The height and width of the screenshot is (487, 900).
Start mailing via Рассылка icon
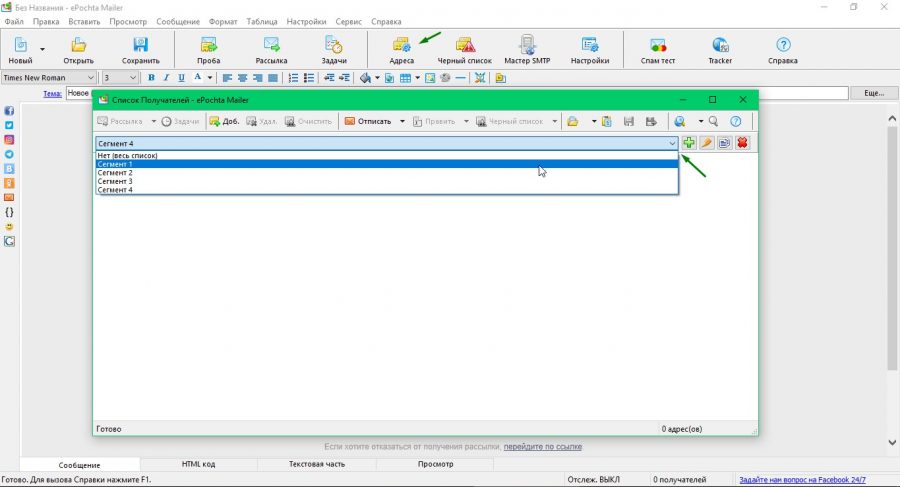coord(271,45)
